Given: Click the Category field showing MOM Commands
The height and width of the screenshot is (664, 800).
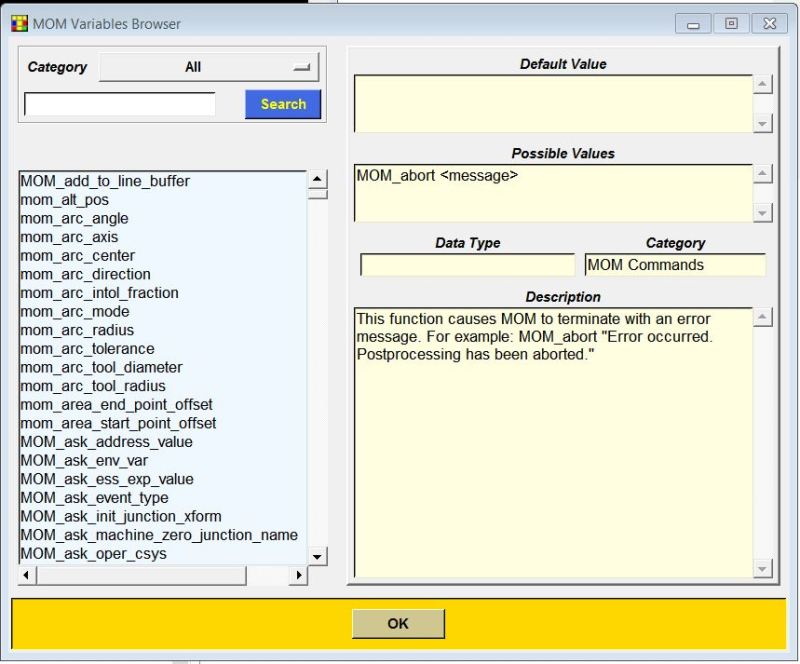Looking at the screenshot, I should tap(676, 265).
